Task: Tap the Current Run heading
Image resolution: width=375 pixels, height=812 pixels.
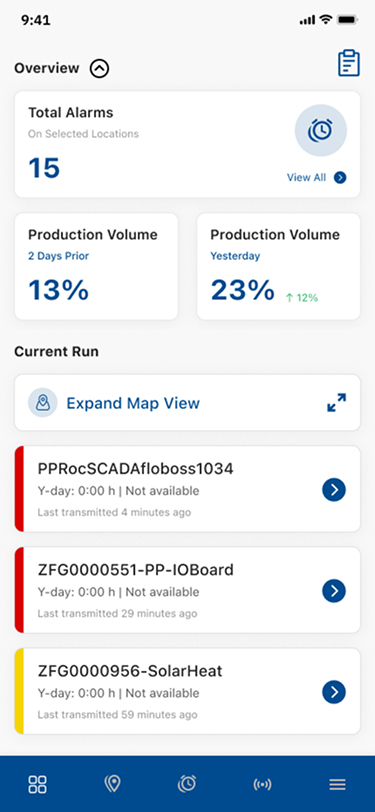Action: point(56,352)
